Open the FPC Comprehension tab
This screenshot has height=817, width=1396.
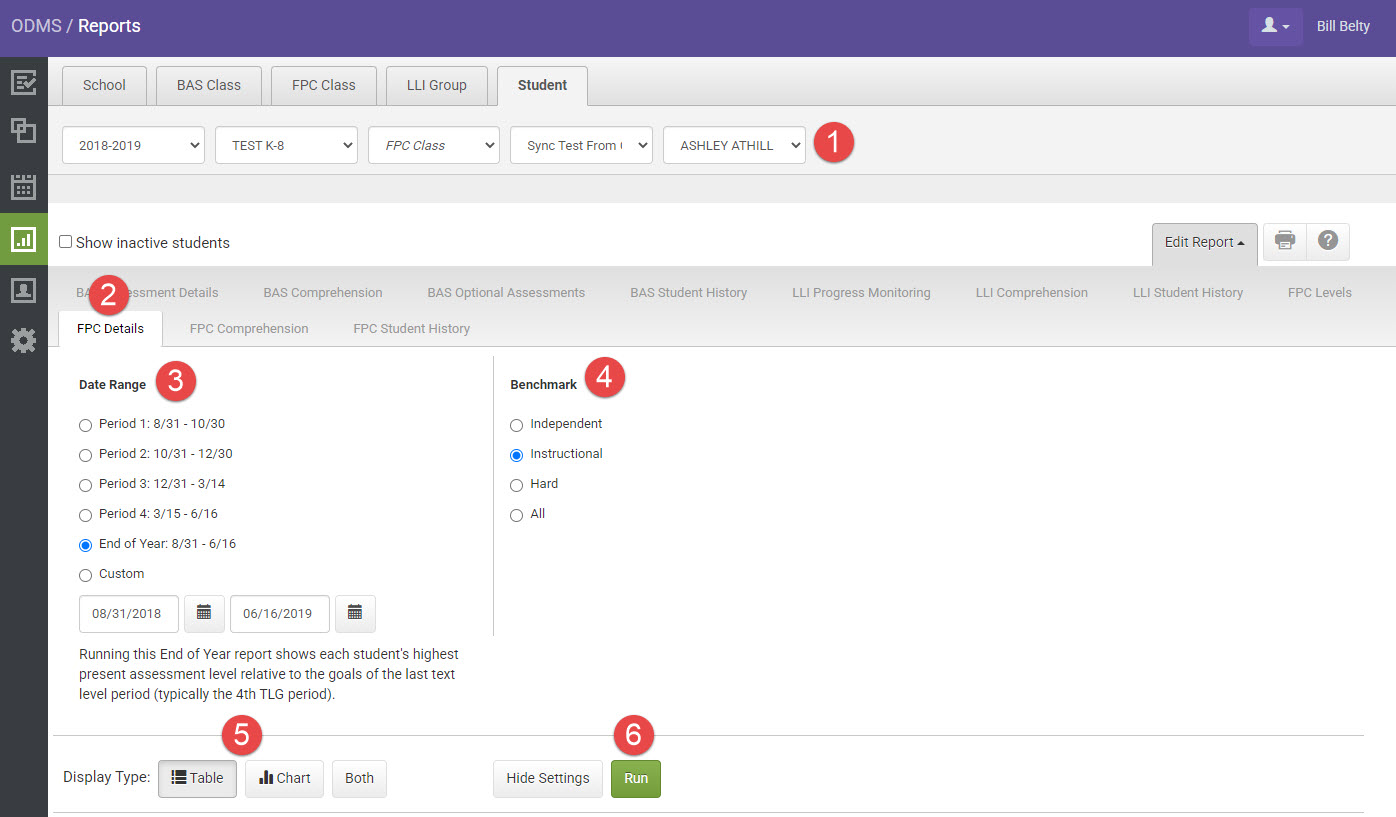249,328
